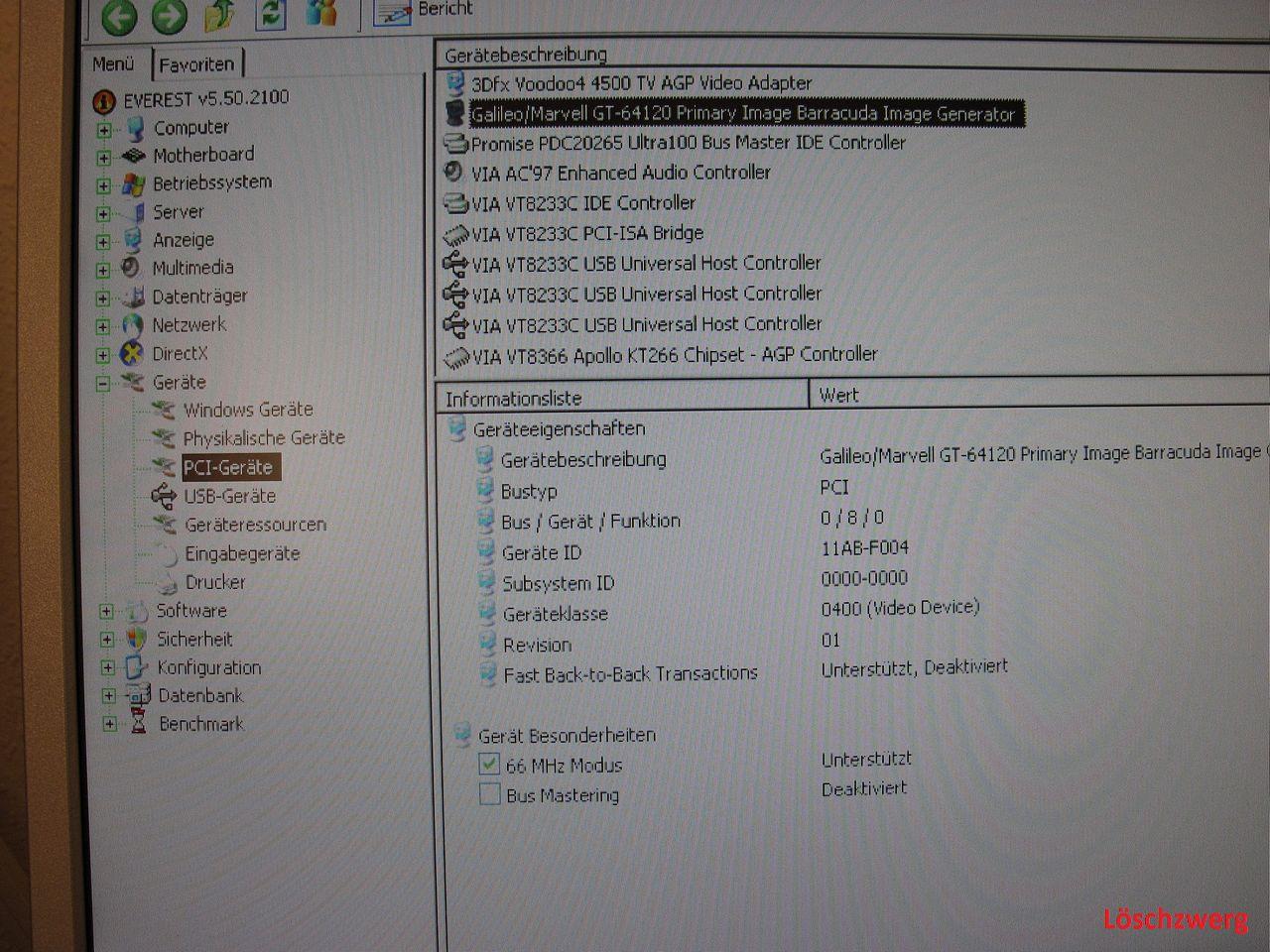Click the Motherboard chip icon
Viewport: 1270px width, 952px height.
(133, 156)
